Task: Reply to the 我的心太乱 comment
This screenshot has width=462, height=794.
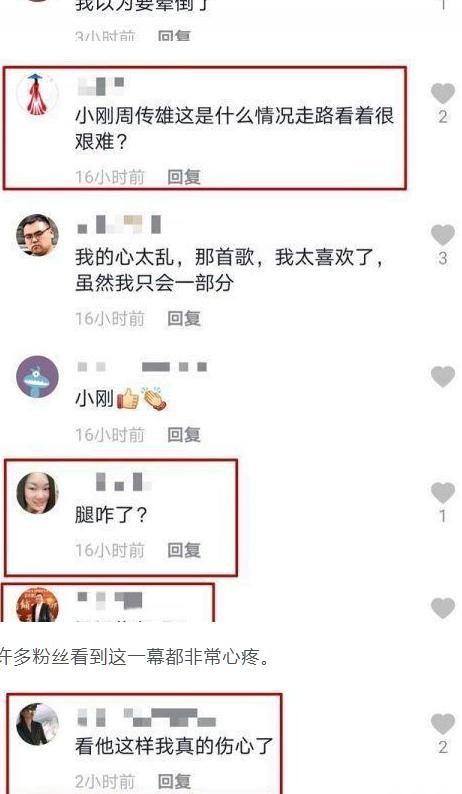Action: (x=184, y=319)
